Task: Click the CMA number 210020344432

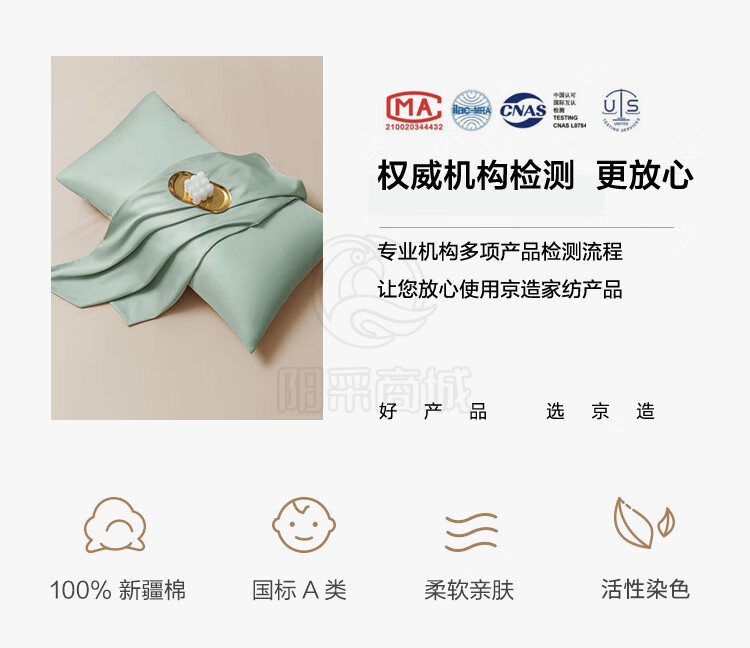Action: click(414, 127)
